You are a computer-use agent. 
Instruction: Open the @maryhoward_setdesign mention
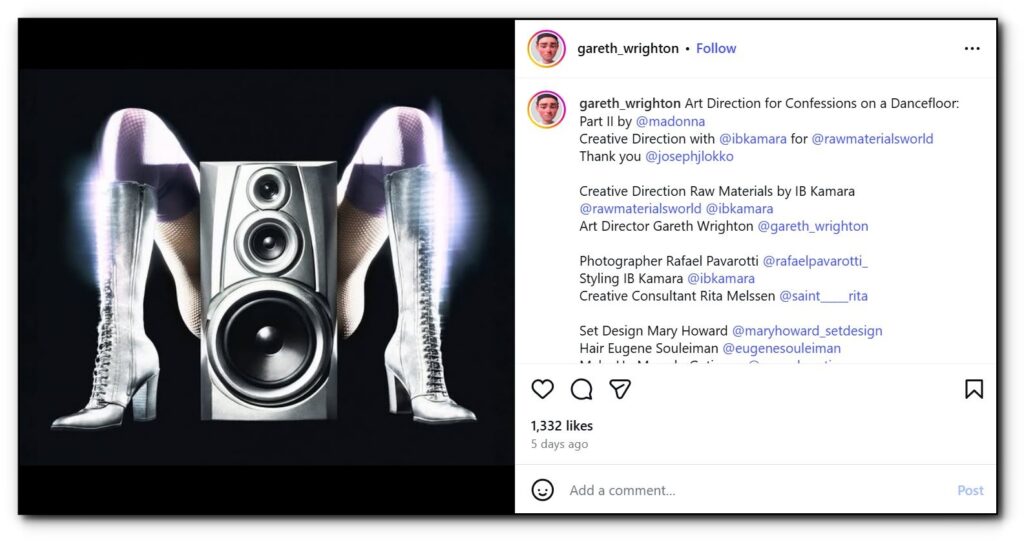[807, 331]
